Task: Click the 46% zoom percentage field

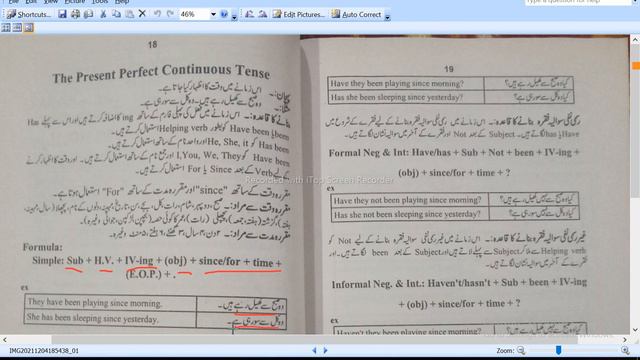Action: (195, 14)
